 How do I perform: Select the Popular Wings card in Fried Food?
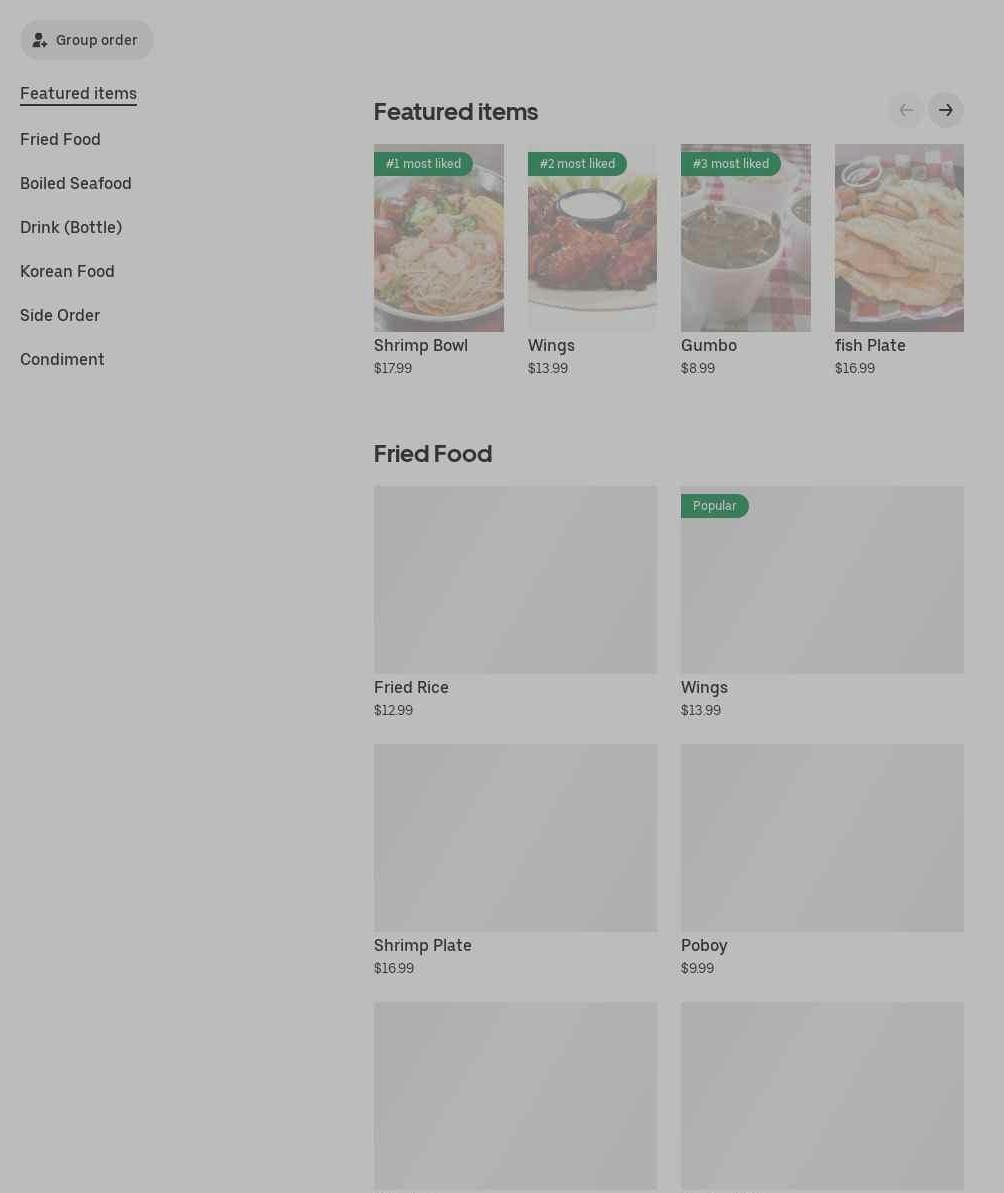(822, 602)
